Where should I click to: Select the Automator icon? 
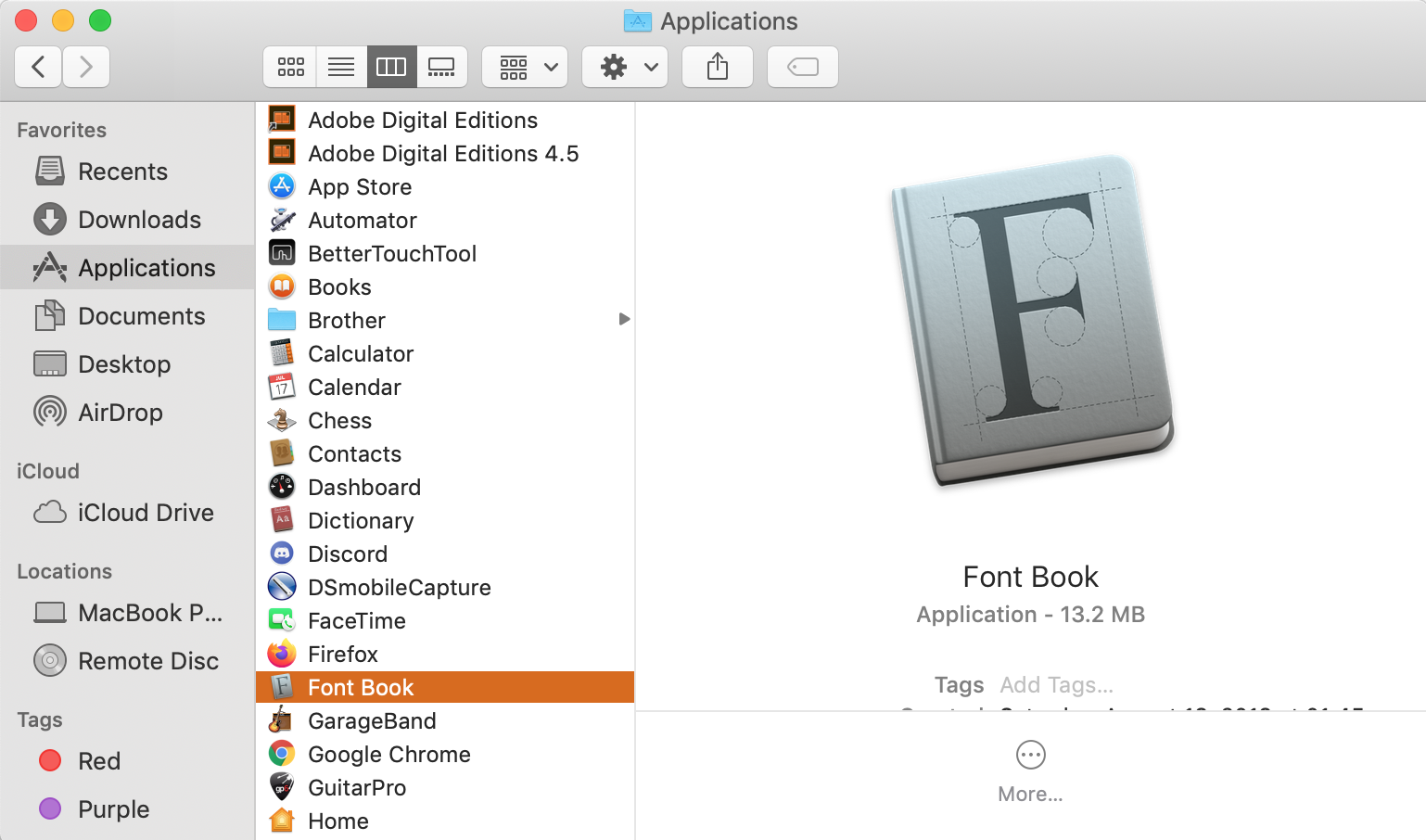point(282,220)
